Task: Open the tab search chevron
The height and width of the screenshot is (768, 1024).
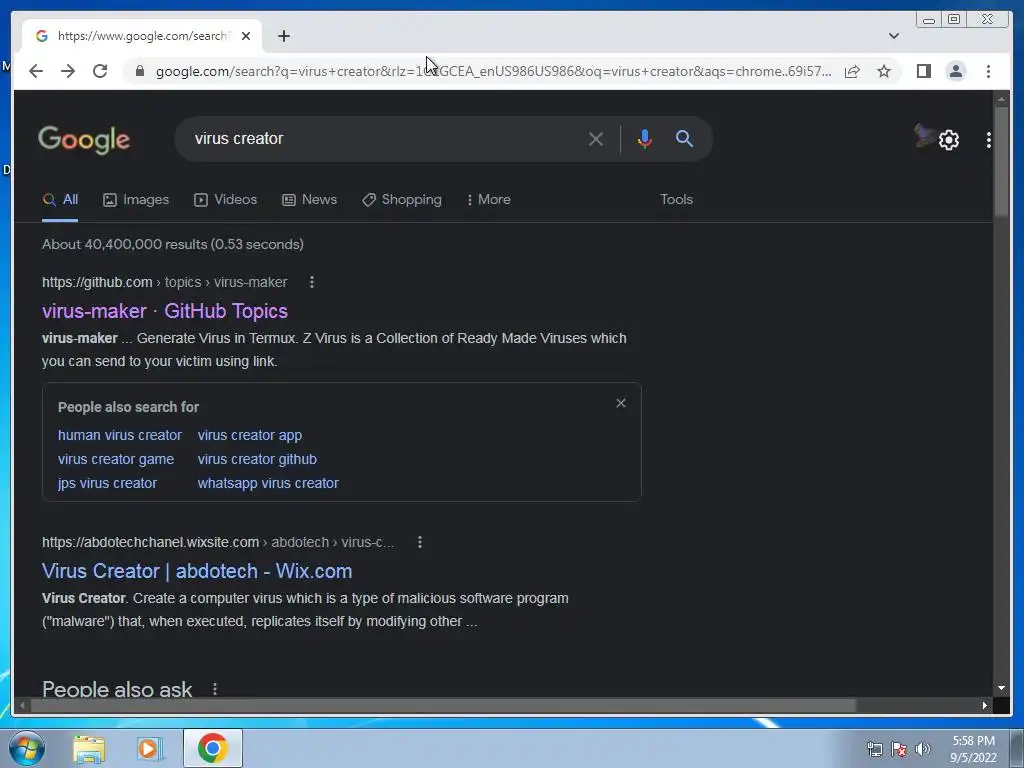Action: (893, 36)
